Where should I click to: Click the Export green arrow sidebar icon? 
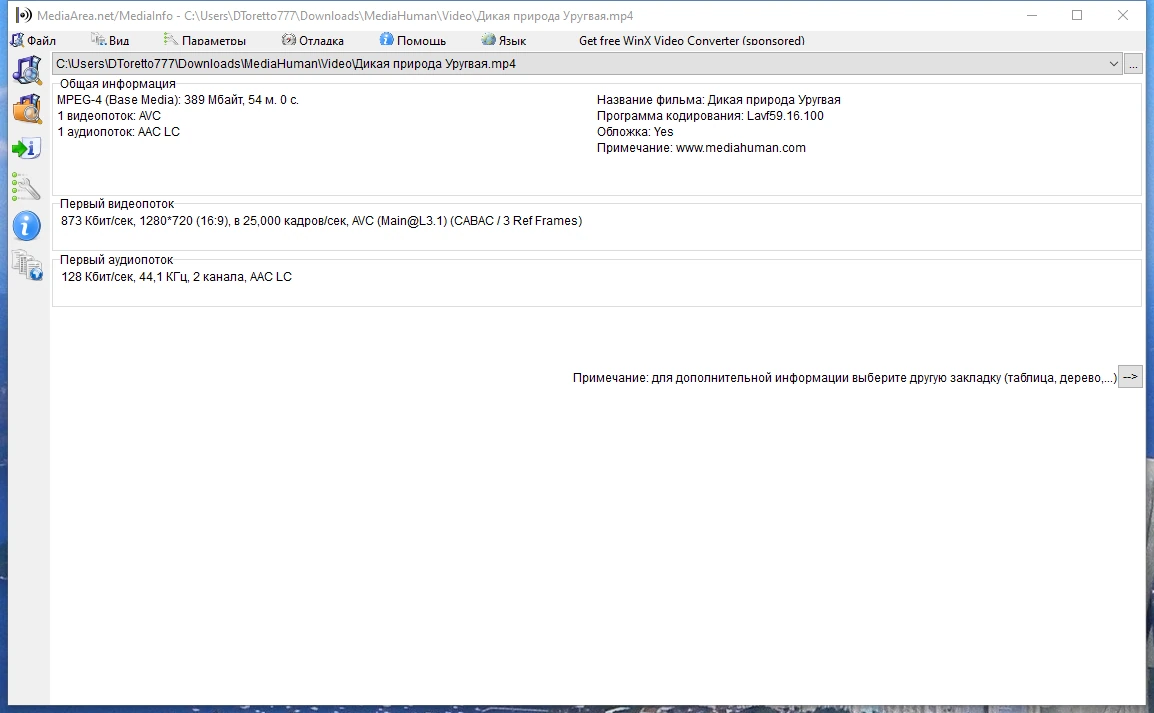coord(26,148)
